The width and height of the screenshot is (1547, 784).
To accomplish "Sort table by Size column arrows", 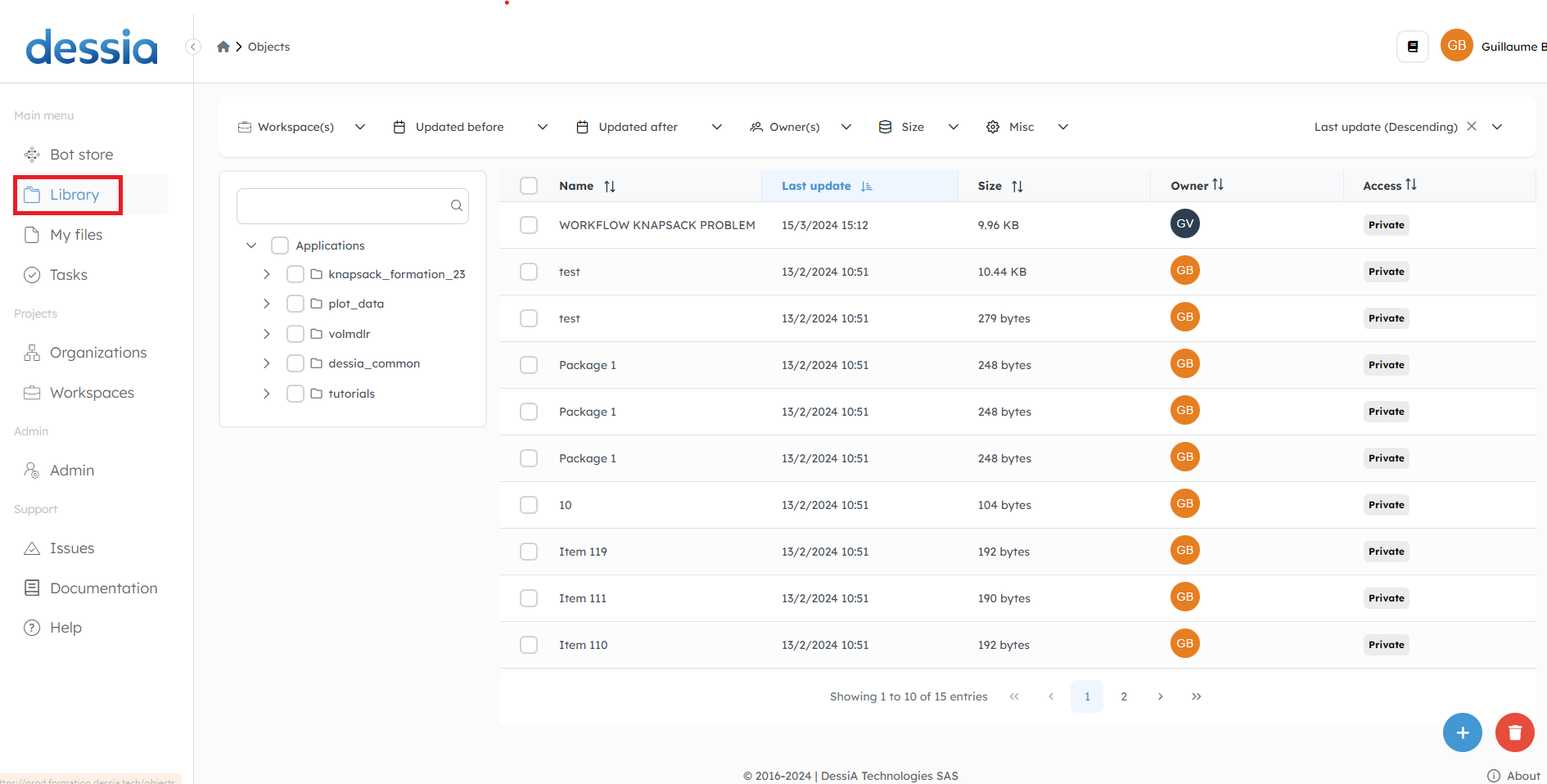I will pyautogui.click(x=1017, y=187).
